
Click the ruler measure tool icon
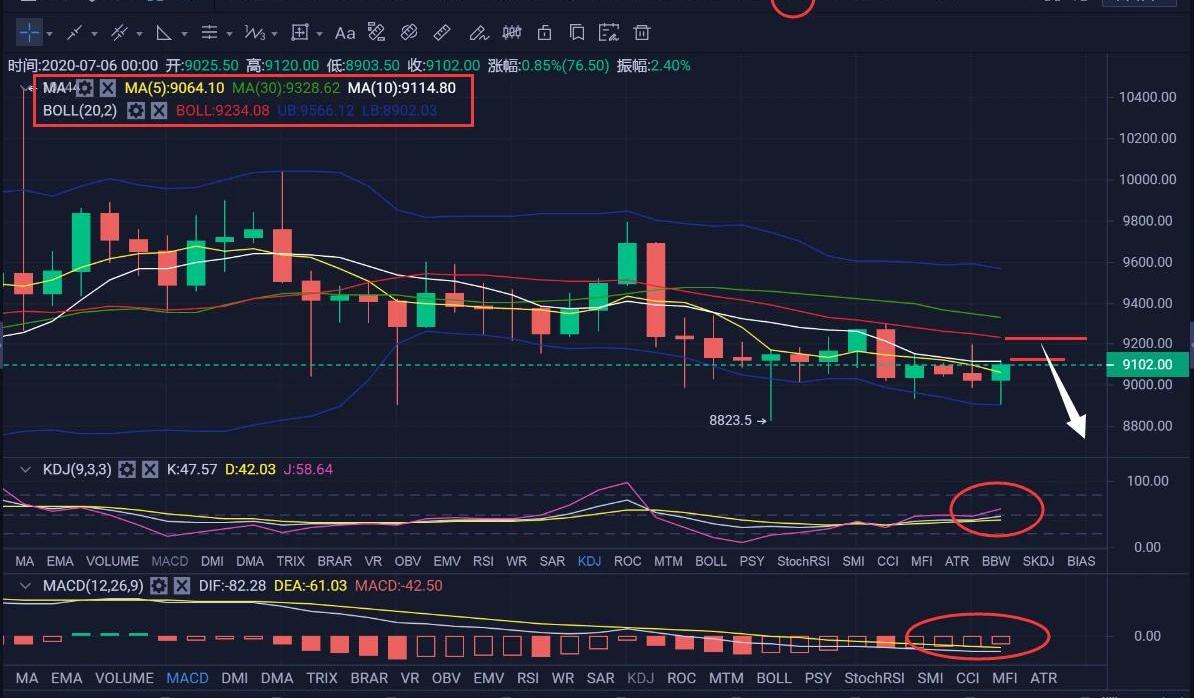(443, 33)
